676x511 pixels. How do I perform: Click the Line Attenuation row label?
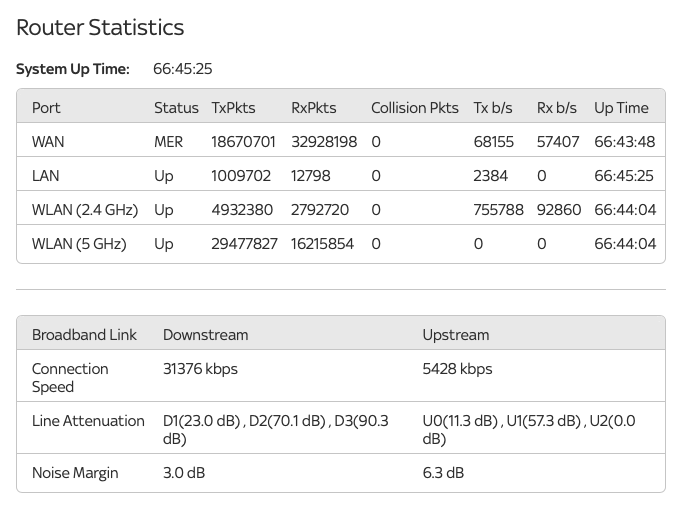(88, 421)
